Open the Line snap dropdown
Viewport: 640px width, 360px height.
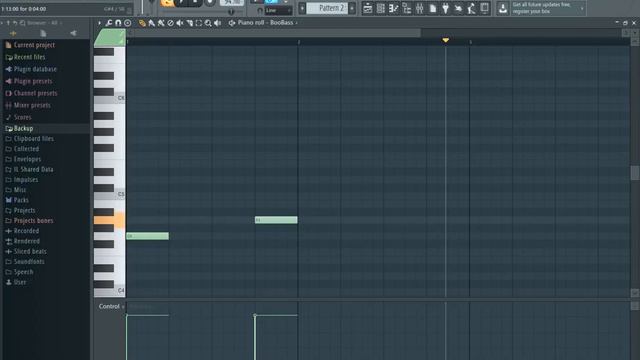click(x=278, y=10)
